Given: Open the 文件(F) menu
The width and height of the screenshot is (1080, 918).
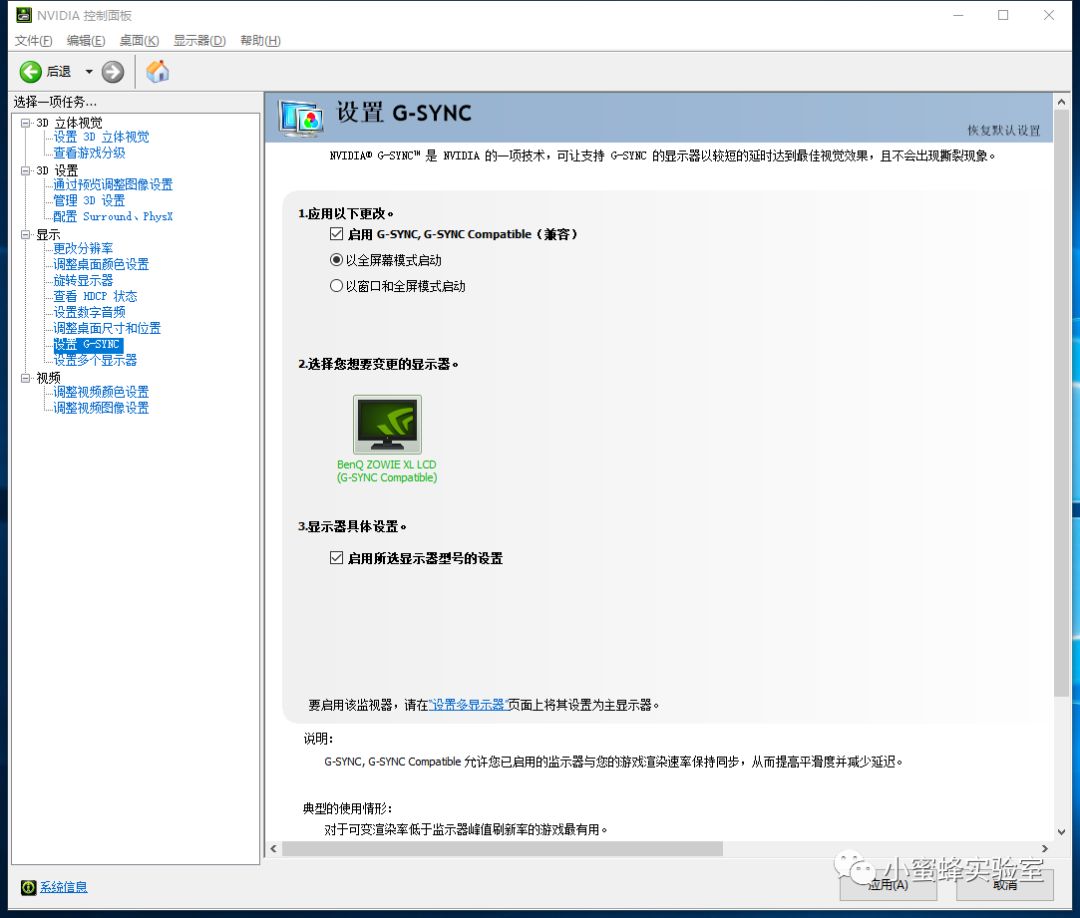Looking at the screenshot, I should tap(33, 41).
